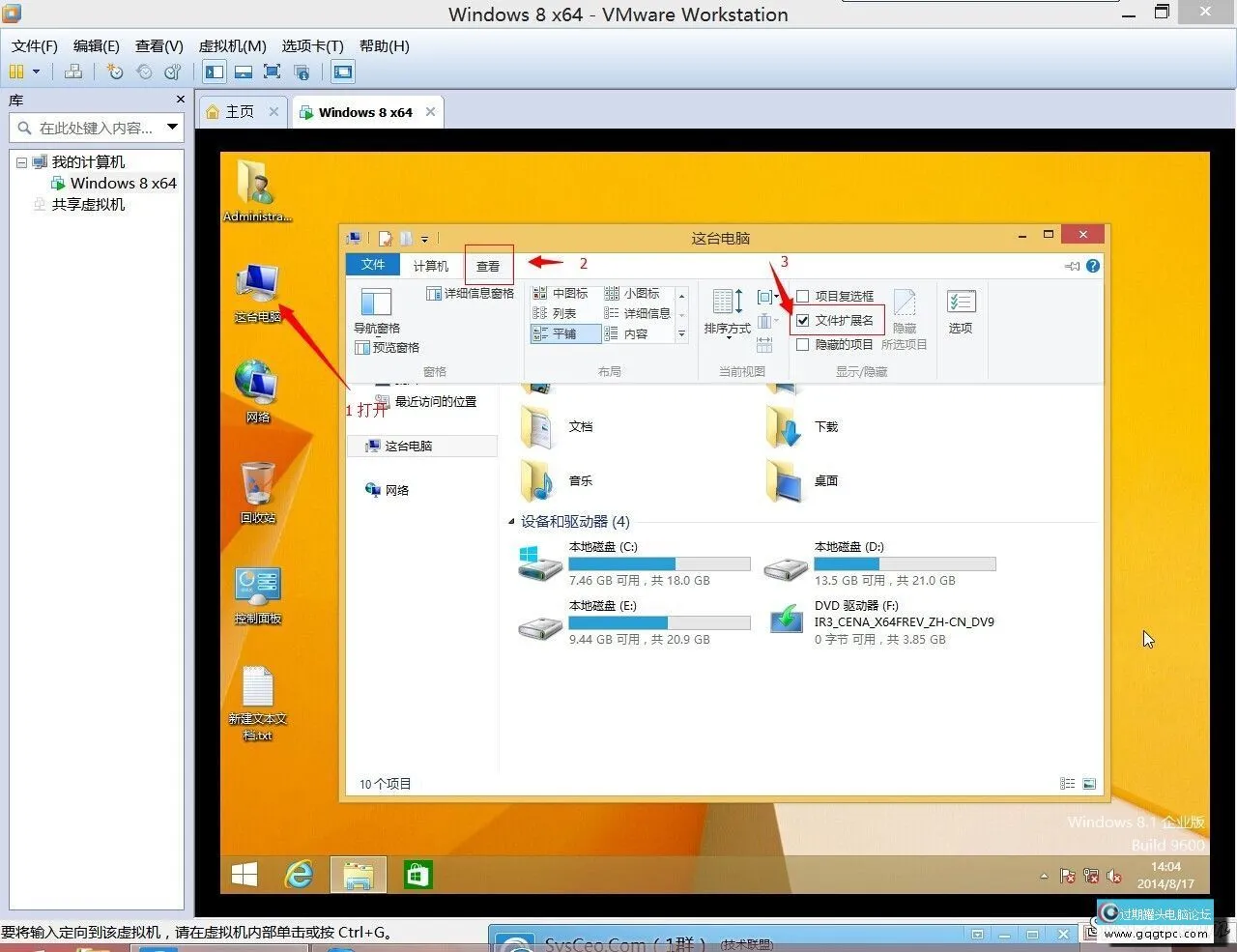Enter full screen mode via VMware toolbar icon
The width and height of the screenshot is (1237, 952).
[x=272, y=72]
